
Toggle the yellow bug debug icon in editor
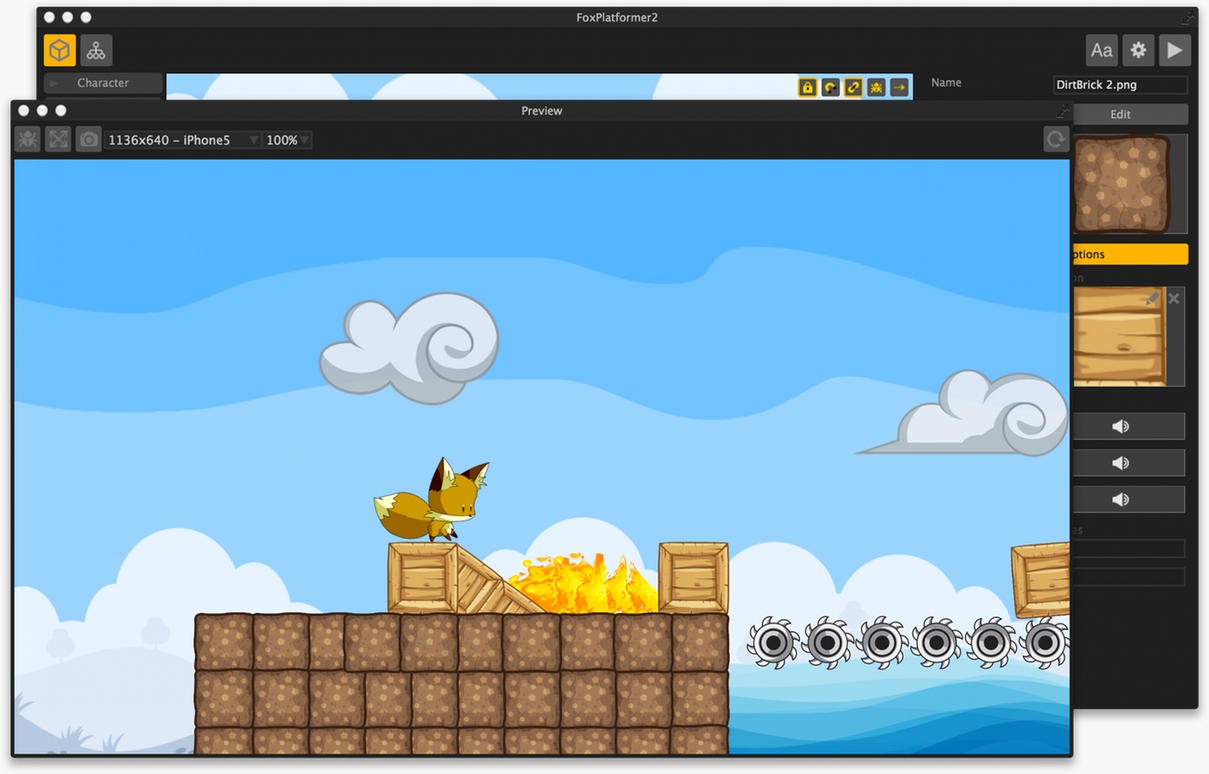pos(876,87)
